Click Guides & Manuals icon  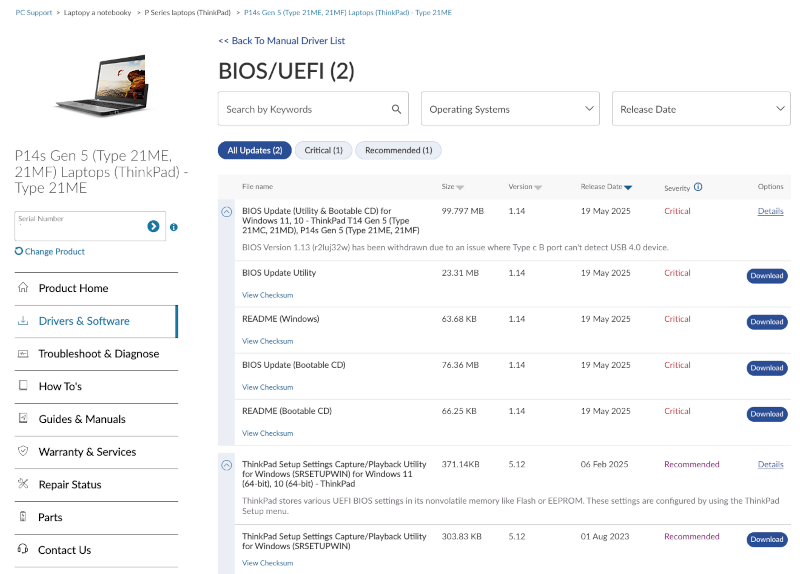[x=23, y=418]
